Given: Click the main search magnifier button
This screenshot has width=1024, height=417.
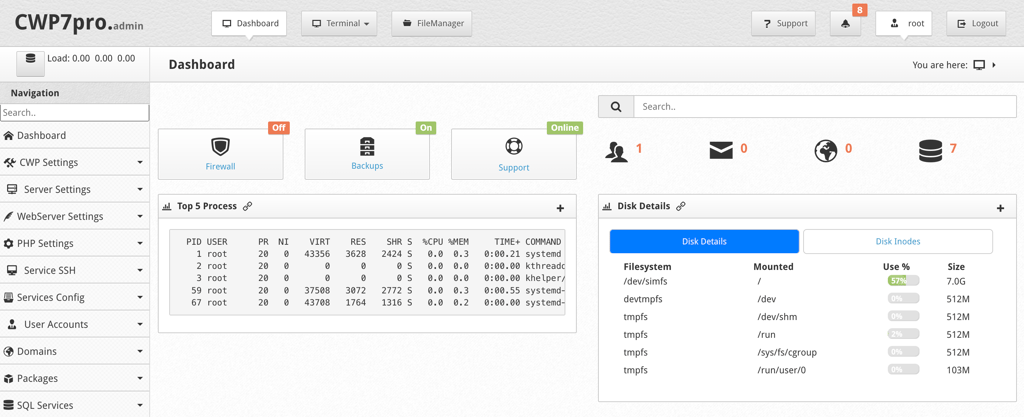Looking at the screenshot, I should pos(616,106).
